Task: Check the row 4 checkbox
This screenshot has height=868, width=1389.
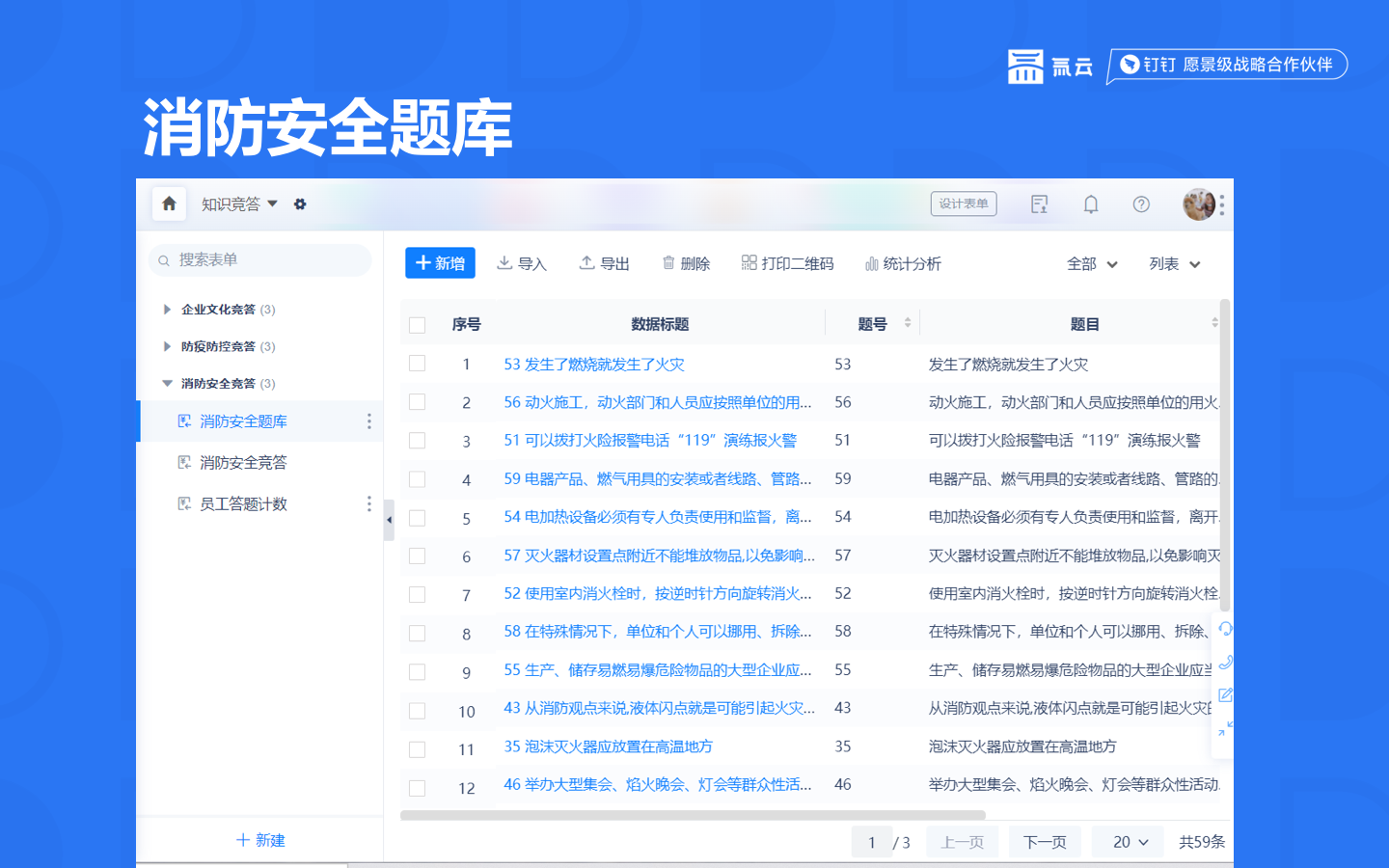Action: point(417,479)
